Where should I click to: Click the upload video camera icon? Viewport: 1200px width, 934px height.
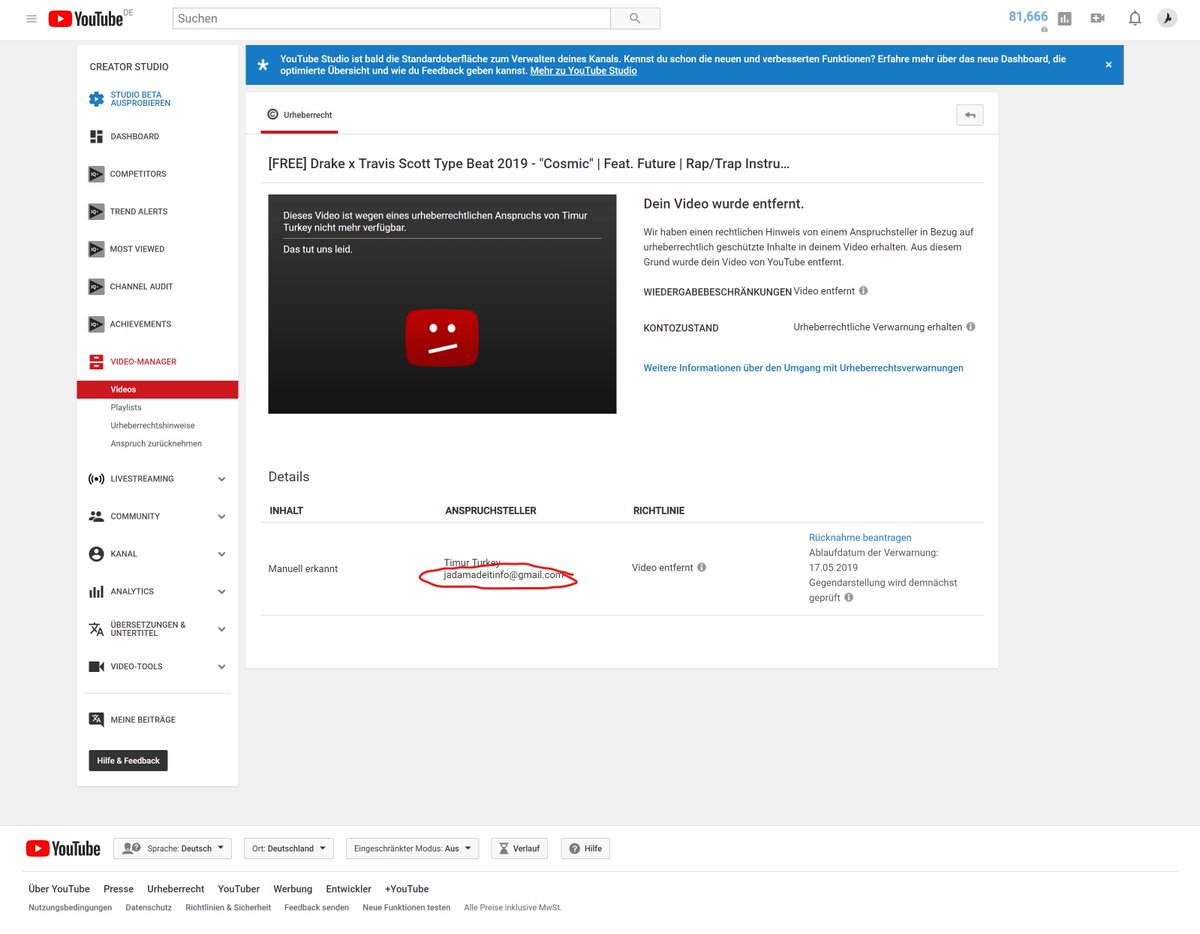1097,18
